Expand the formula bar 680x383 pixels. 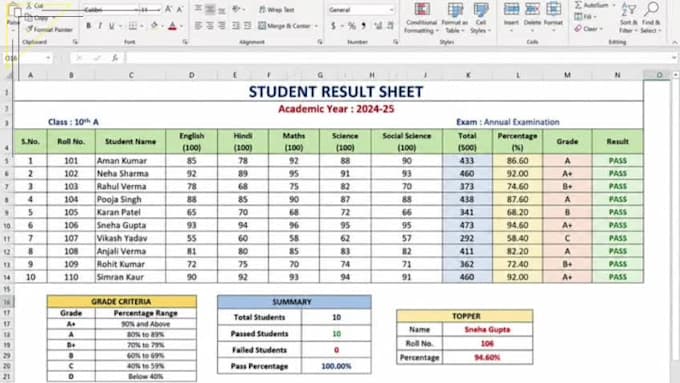pos(674,58)
